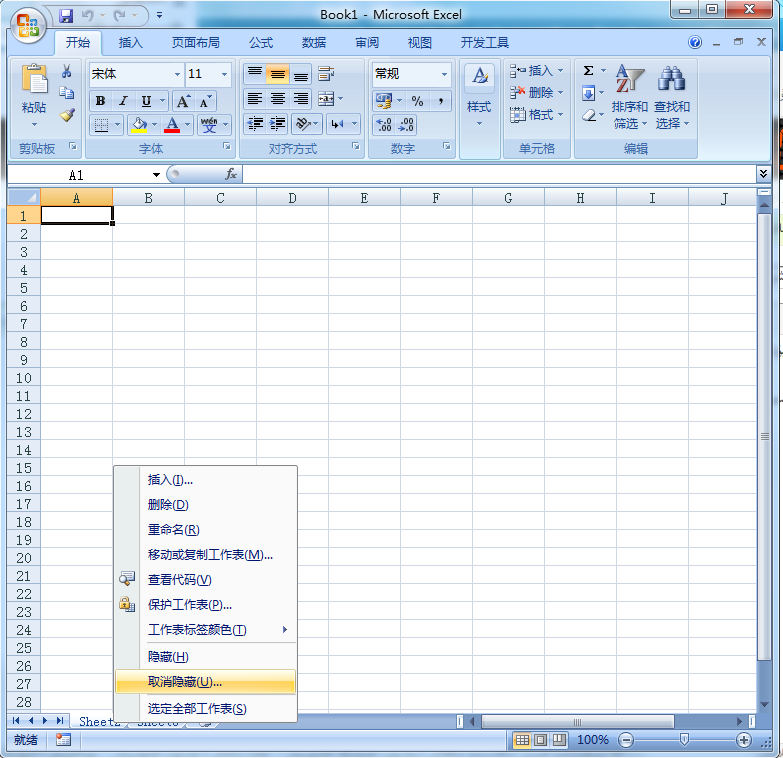Open the font color dropdown arrow
The width and height of the screenshot is (783, 758).
click(187, 124)
